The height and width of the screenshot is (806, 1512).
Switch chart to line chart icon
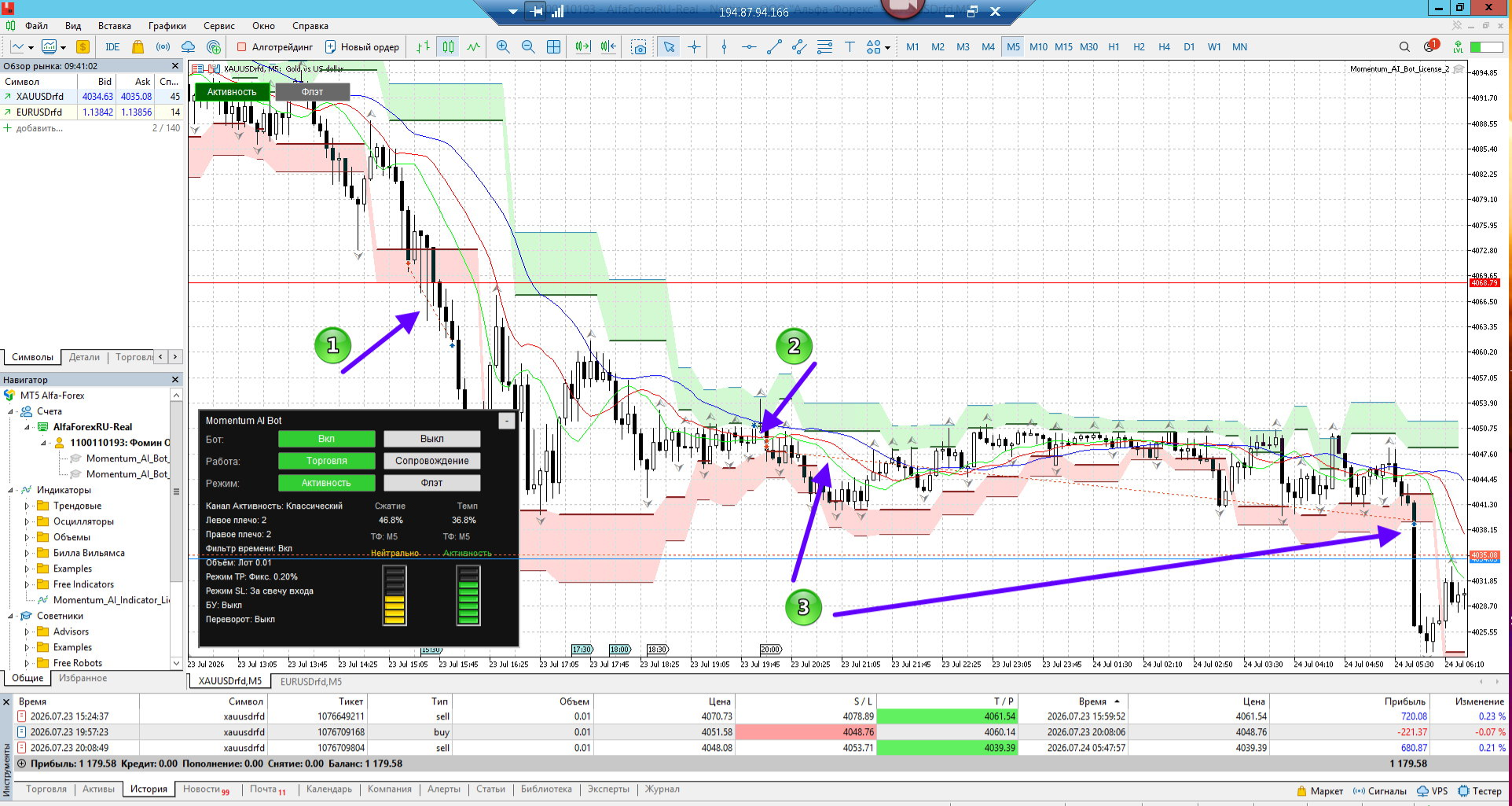pyautogui.click(x=473, y=47)
